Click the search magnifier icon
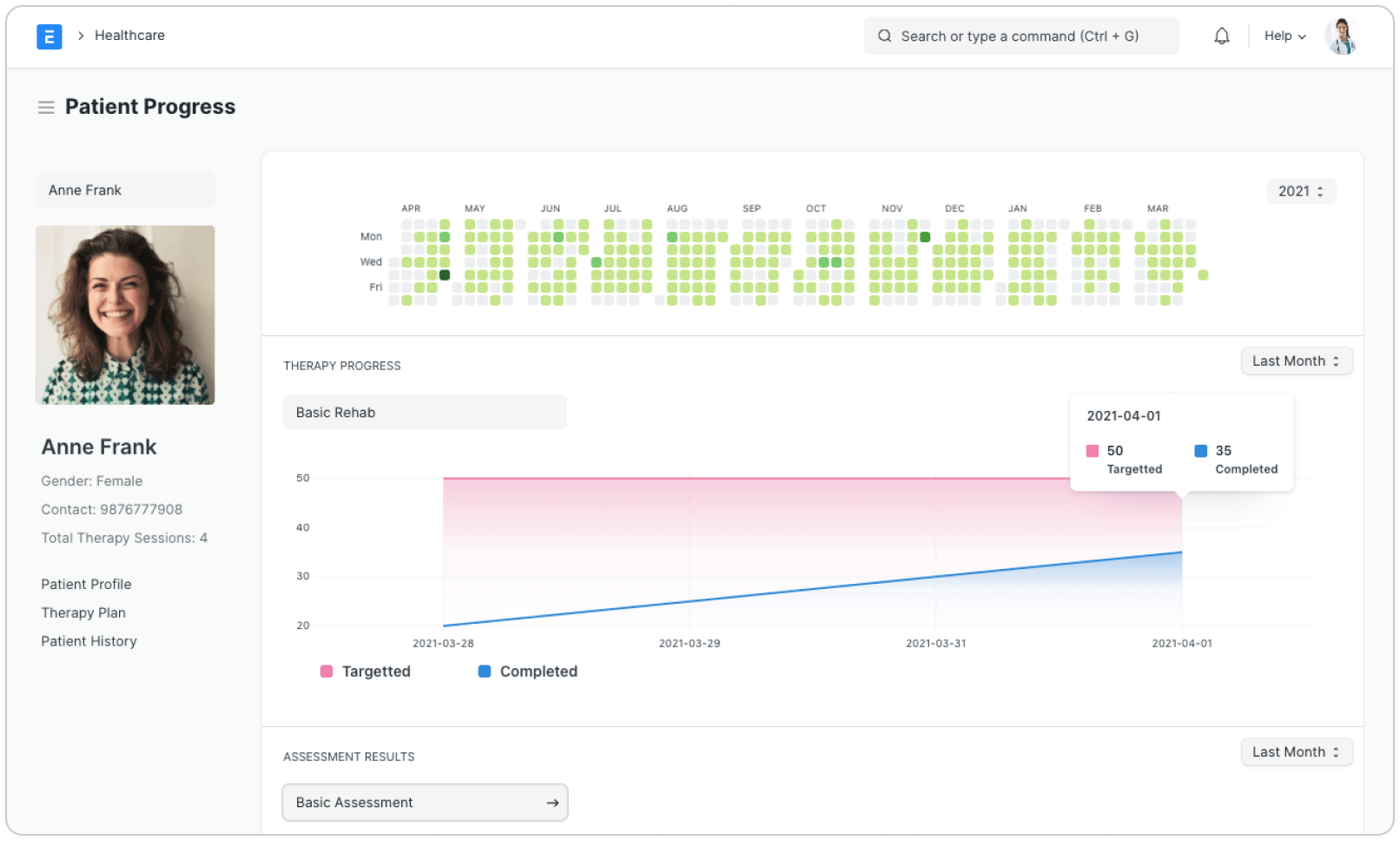The height and width of the screenshot is (841, 1400). [884, 36]
